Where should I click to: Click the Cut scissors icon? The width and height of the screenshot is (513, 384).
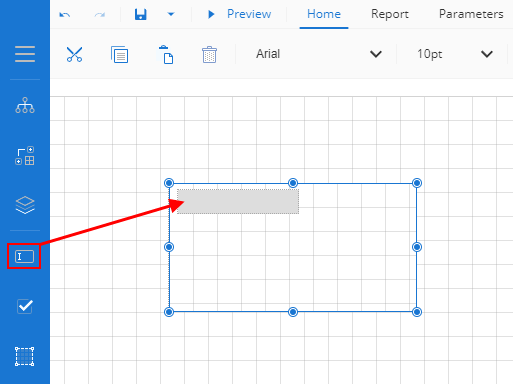[74, 54]
